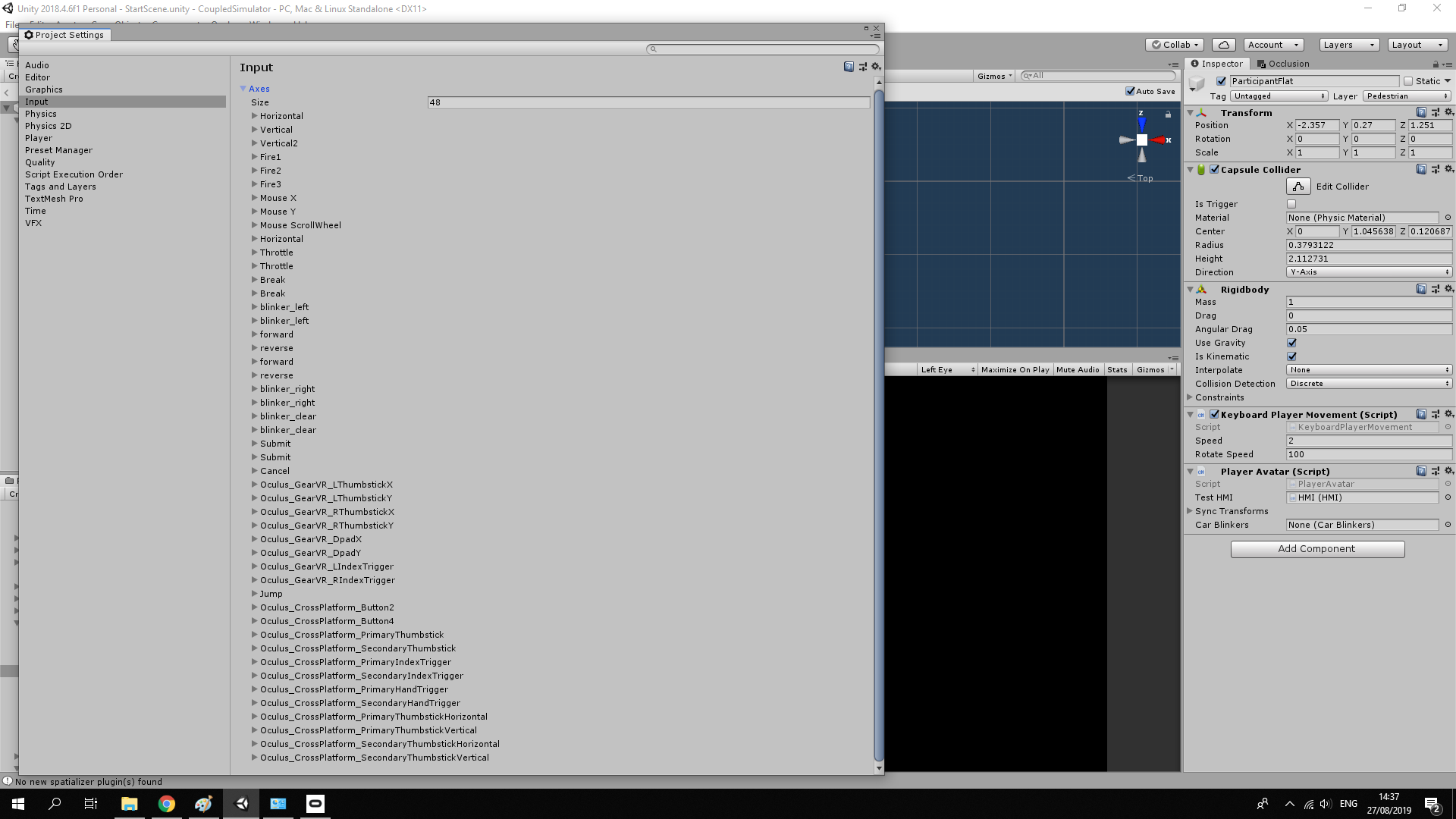Image resolution: width=1456 pixels, height=819 pixels.
Task: Expand the Mouse ScrollWheel axis
Action: [255, 225]
